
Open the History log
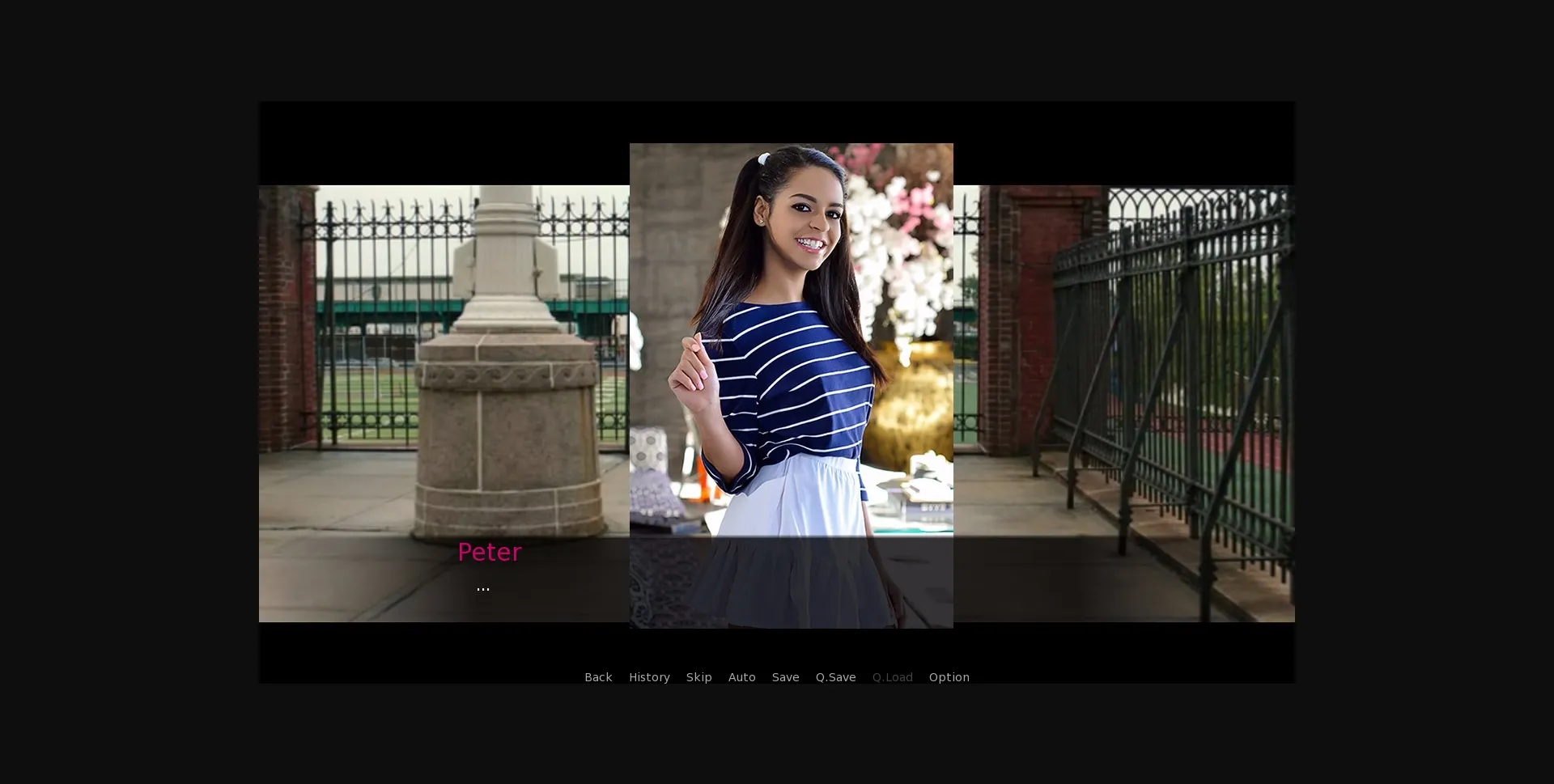[x=649, y=677]
